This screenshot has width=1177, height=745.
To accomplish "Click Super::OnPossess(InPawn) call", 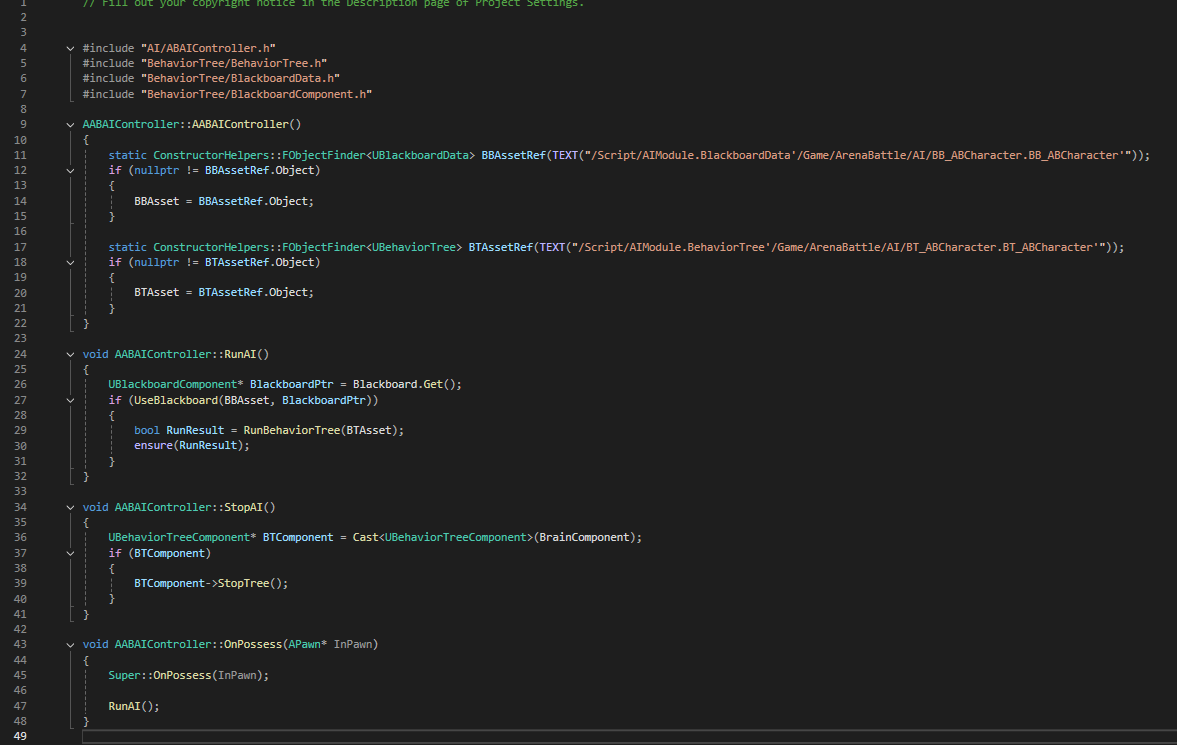I will 188,675.
